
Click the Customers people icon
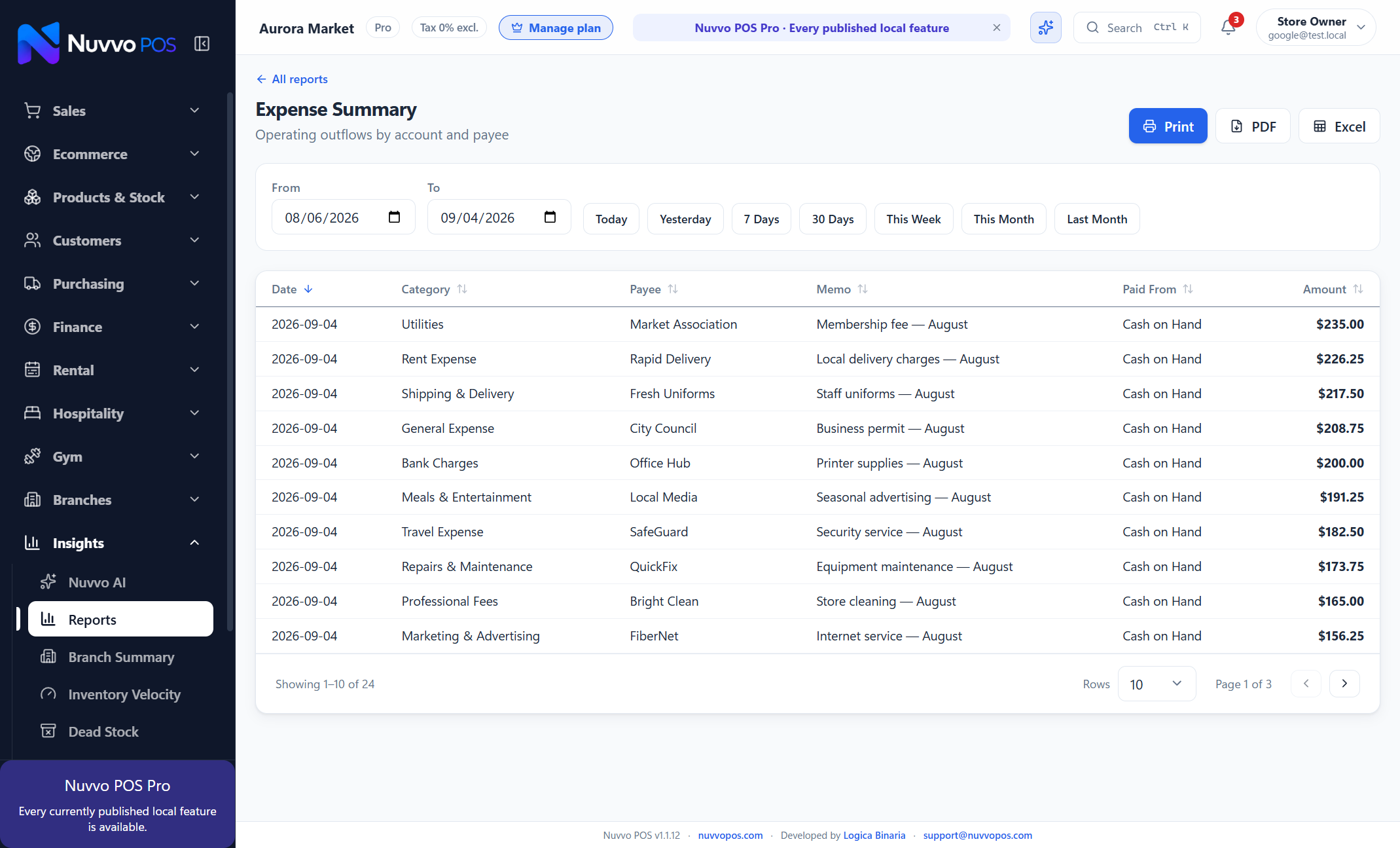coord(32,240)
